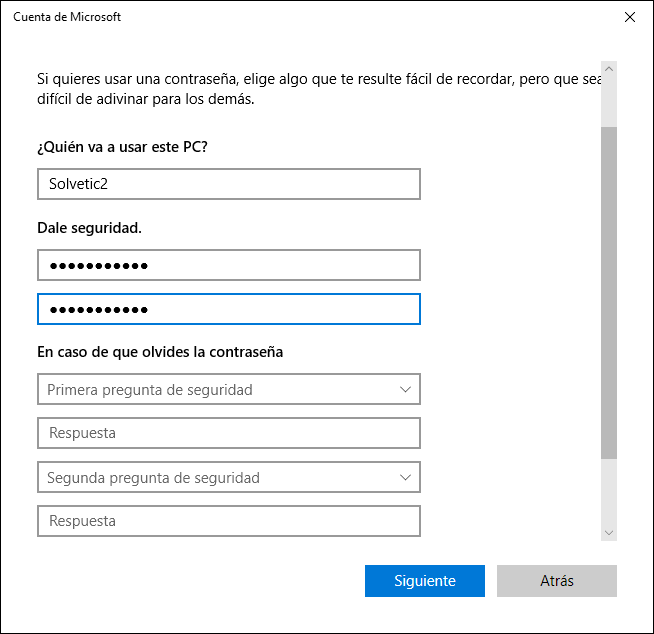Focus the username field containing Solvetic2

point(228,184)
